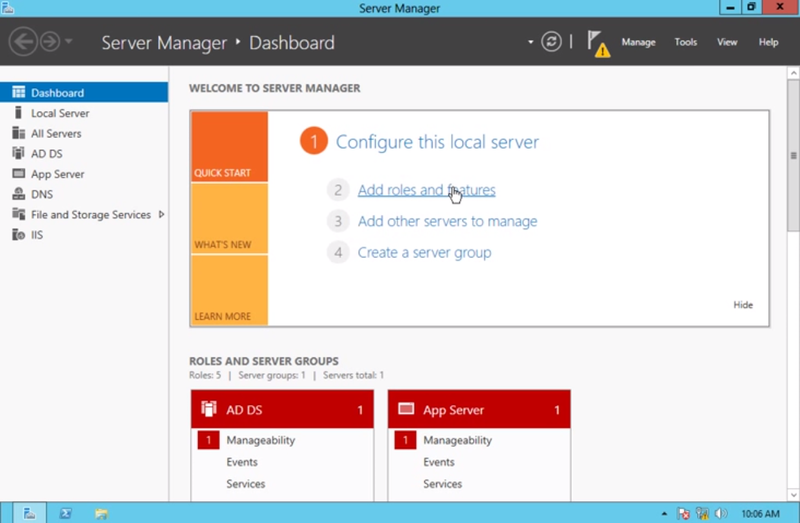Open the notifications flag with warning
Viewport: 800px width, 523px height.
pos(598,44)
